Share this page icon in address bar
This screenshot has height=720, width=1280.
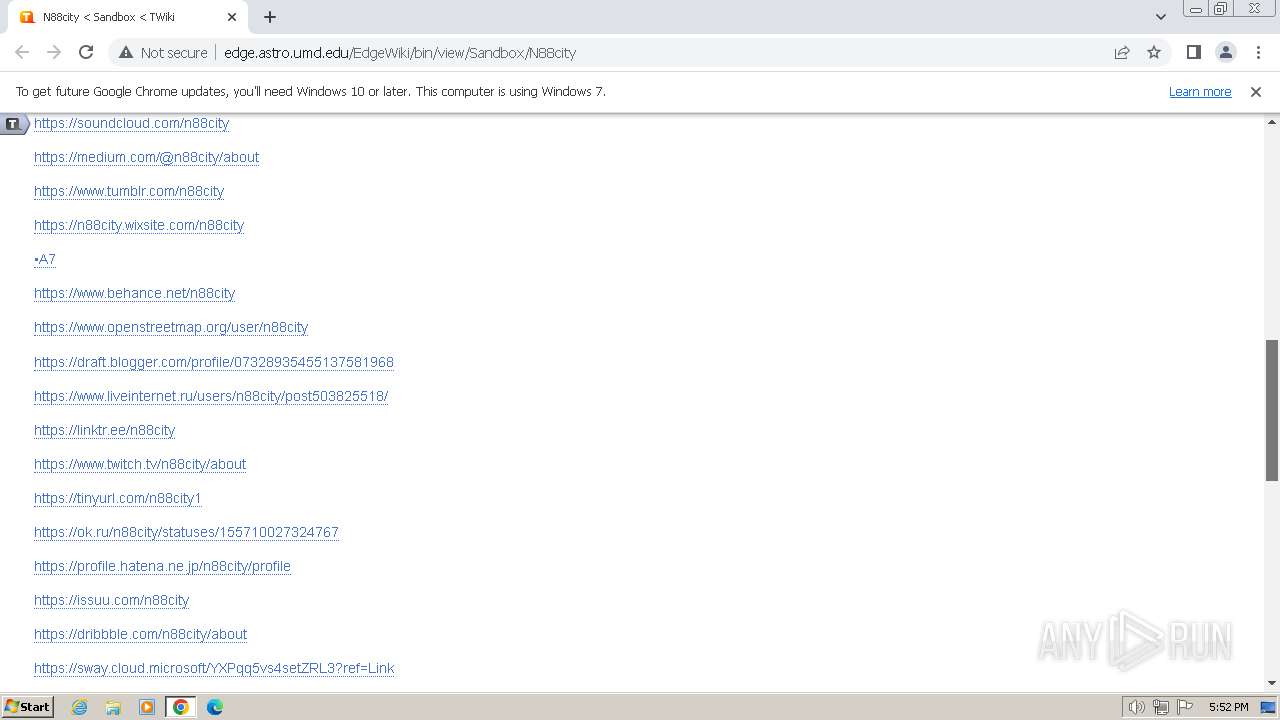[x=1122, y=52]
